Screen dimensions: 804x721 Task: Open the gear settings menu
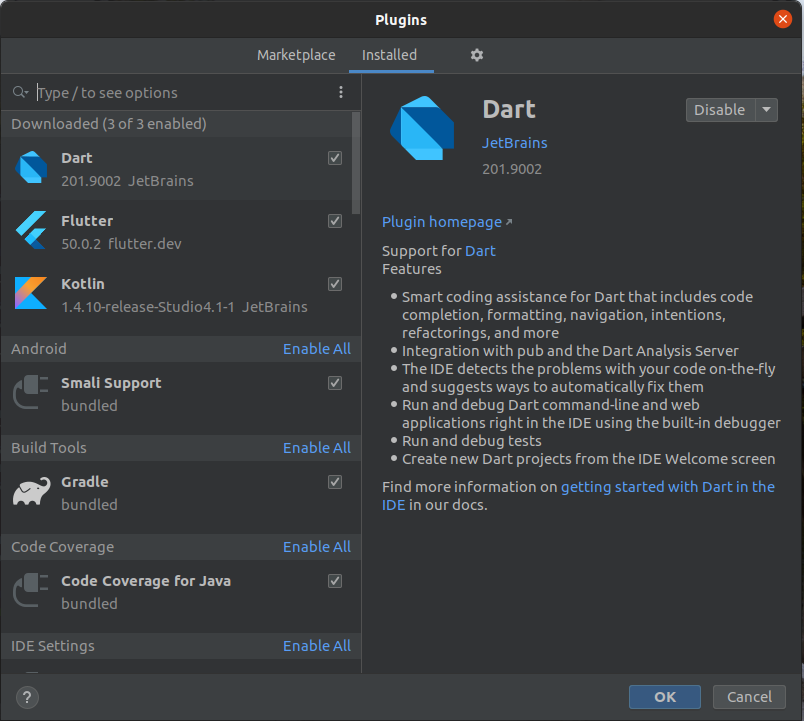(477, 55)
